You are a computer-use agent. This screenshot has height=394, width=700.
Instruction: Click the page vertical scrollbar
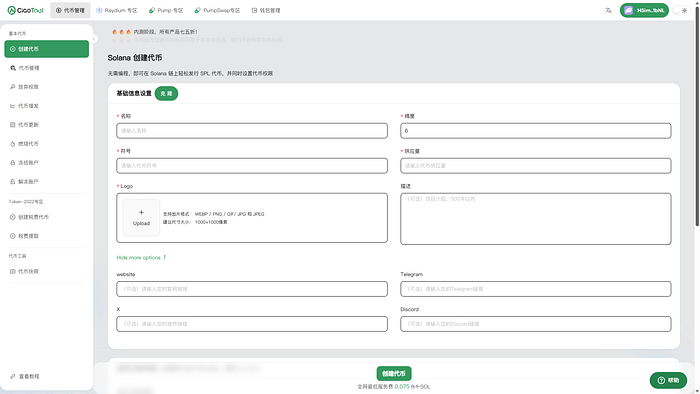[697, 116]
